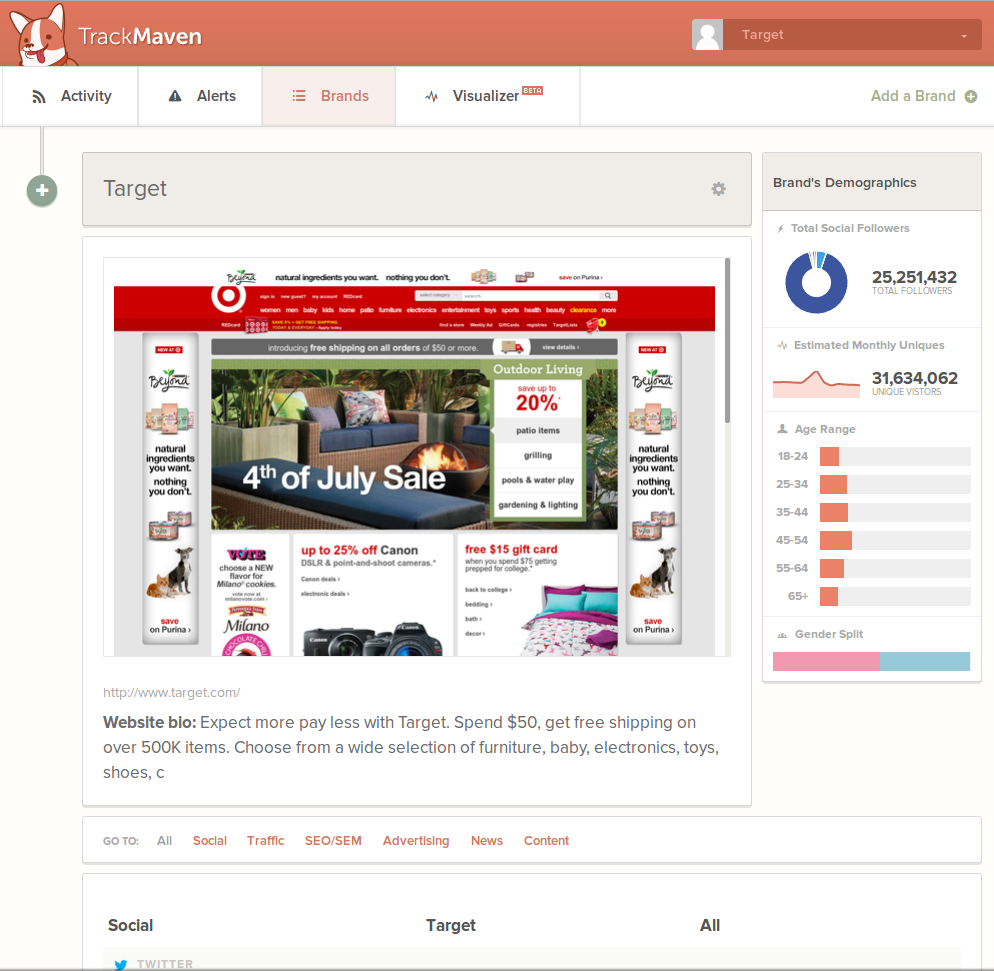Click the account dropdown arrow
The image size is (994, 971).
(x=964, y=36)
